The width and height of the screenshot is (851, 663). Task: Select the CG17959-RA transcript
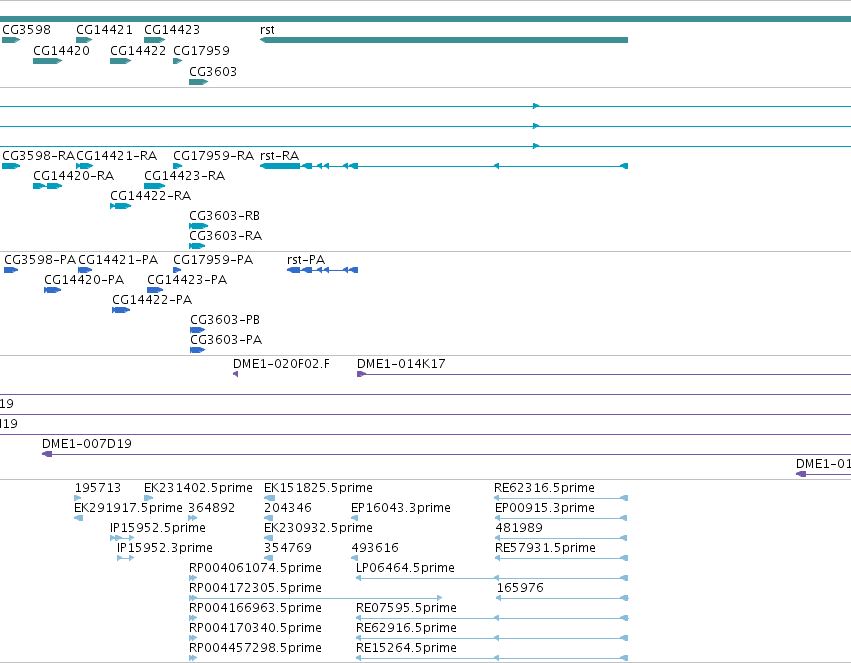[213, 156]
